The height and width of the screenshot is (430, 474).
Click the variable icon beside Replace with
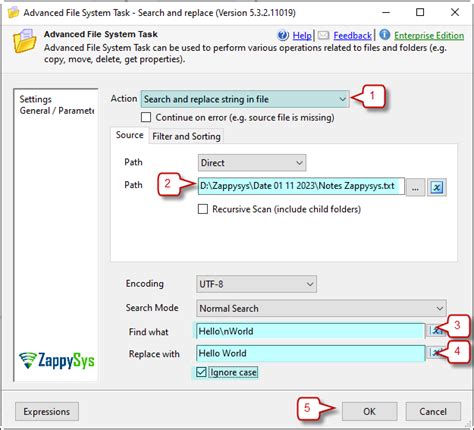[x=435, y=353]
